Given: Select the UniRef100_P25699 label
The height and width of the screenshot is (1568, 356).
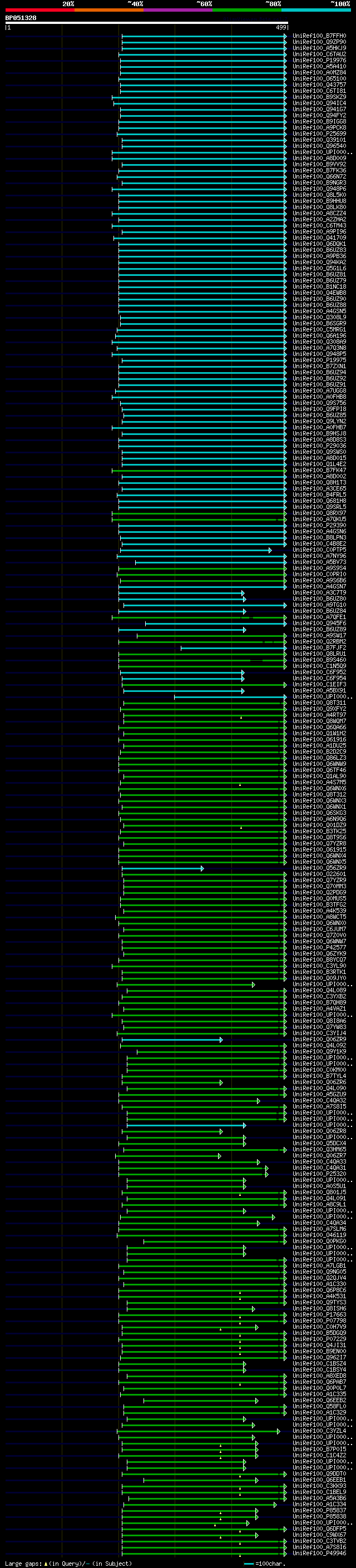Looking at the screenshot, I should click(x=319, y=134).
